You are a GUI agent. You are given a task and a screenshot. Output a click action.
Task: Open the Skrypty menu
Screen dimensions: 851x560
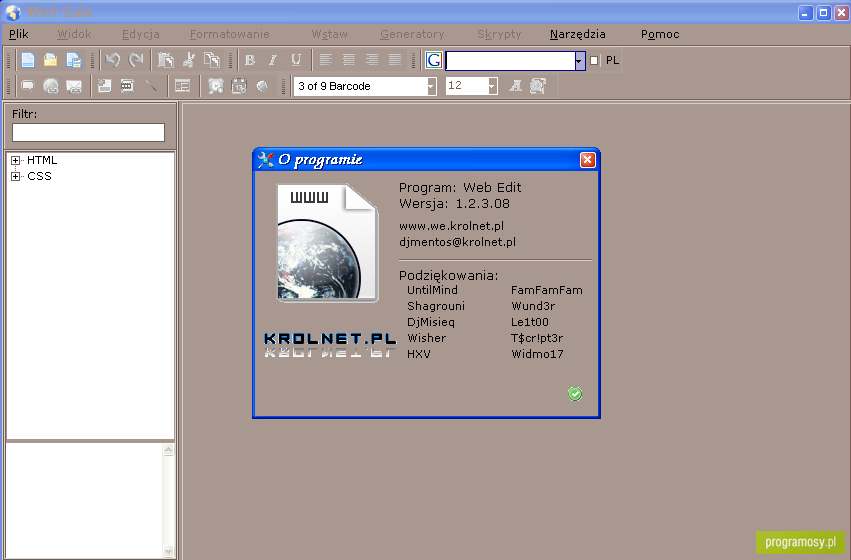(x=499, y=34)
